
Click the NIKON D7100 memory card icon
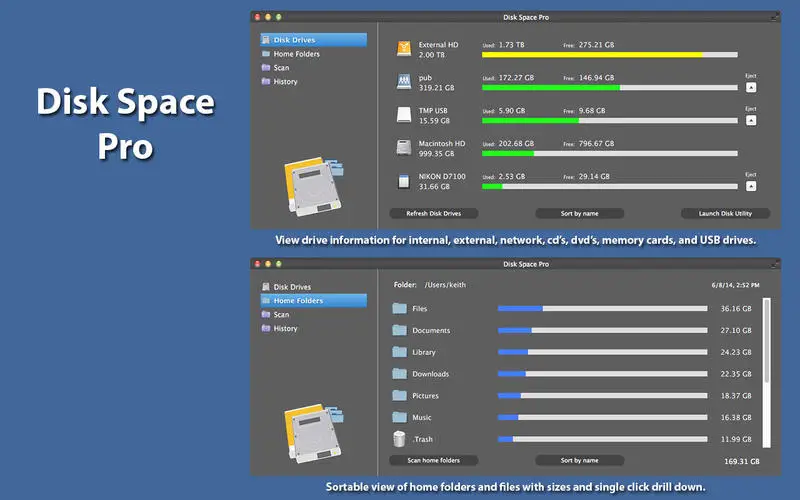click(404, 181)
